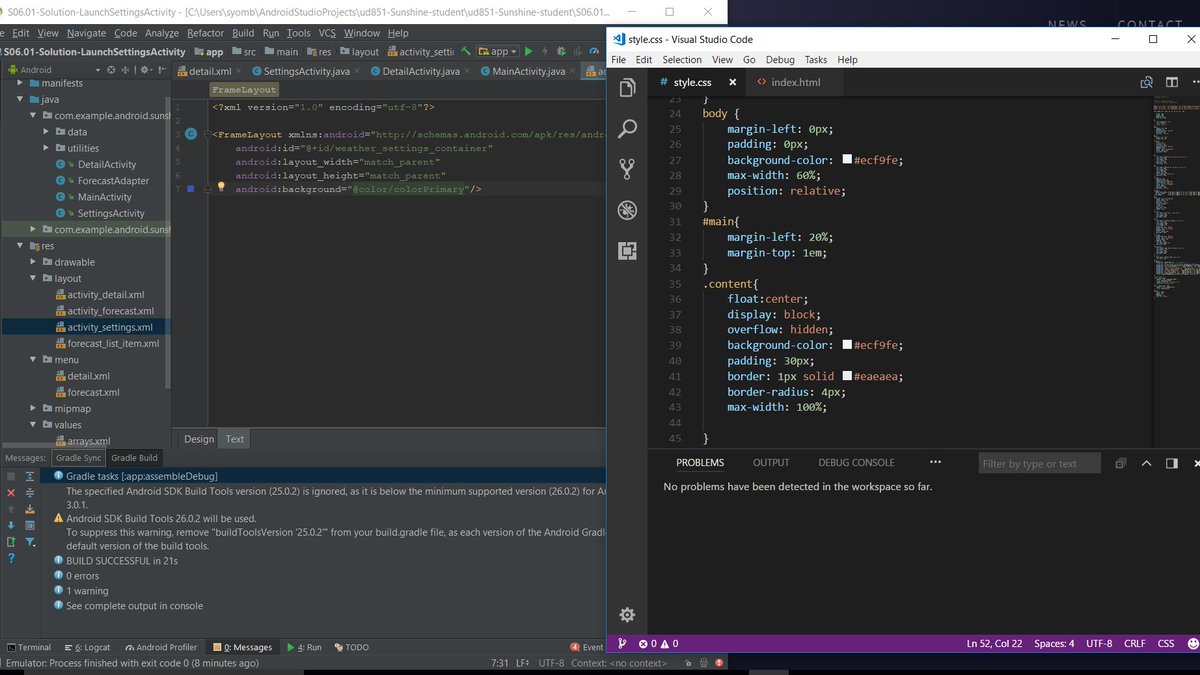This screenshot has width=1200, height=675.
Task: Click the more actions ellipsis beside DEBUG CONSOLE
Action: click(x=935, y=462)
